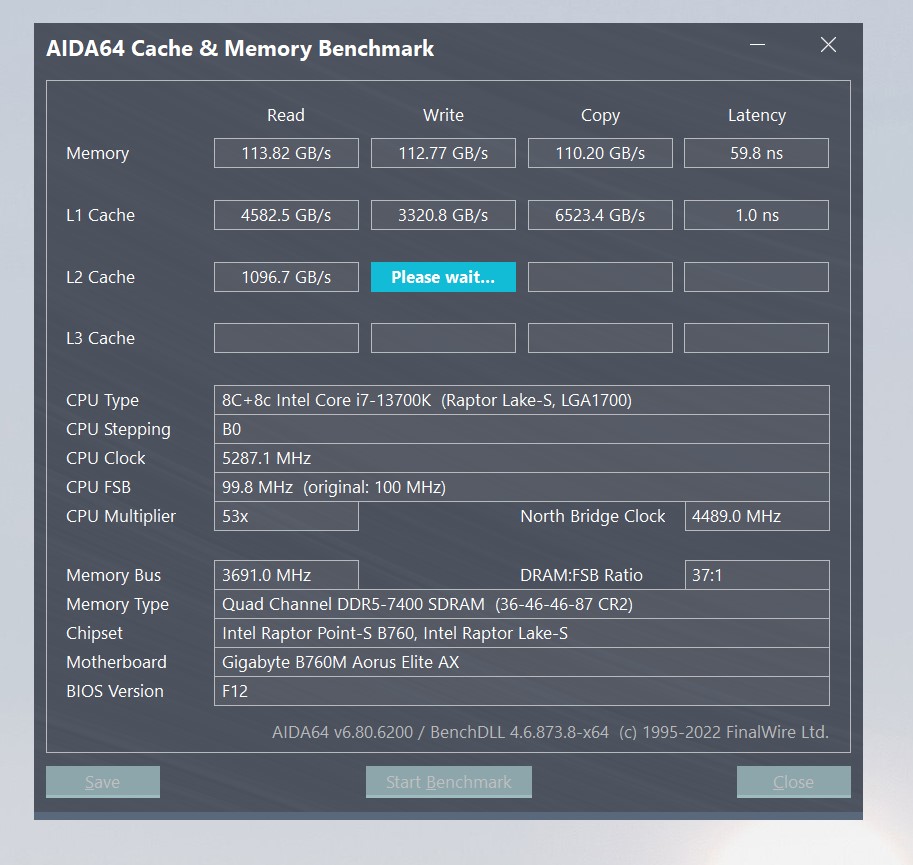Click the empty L3 Cache copy field
Viewport: 913px width, 865px height.
600,338
